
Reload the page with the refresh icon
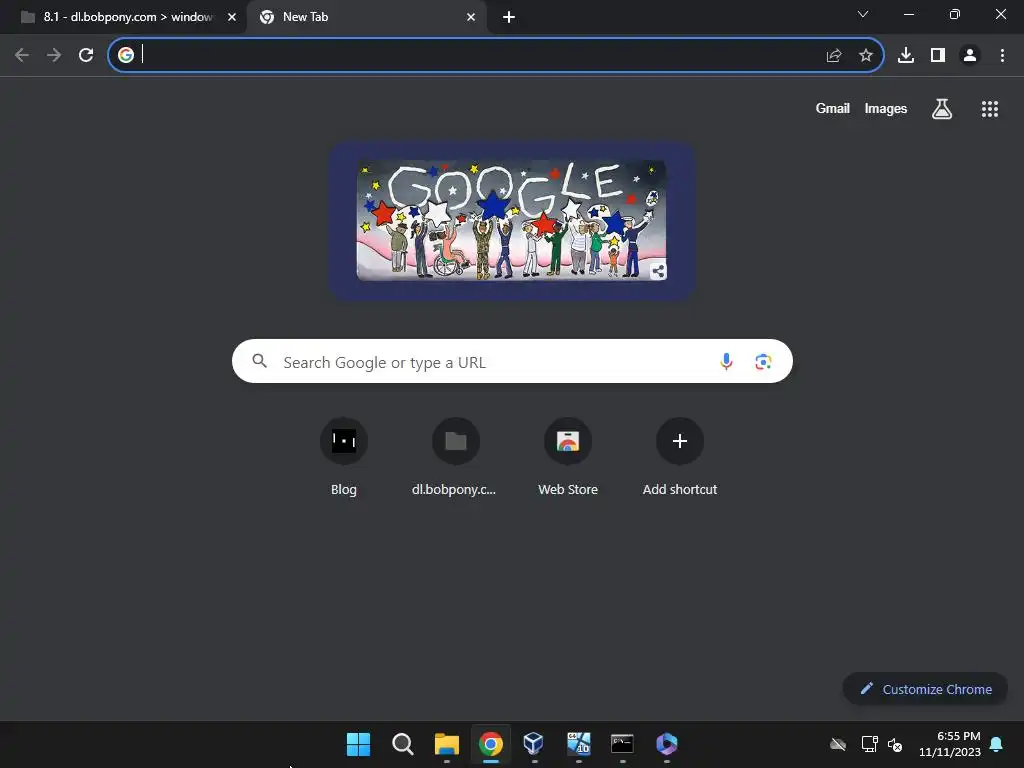tap(86, 55)
